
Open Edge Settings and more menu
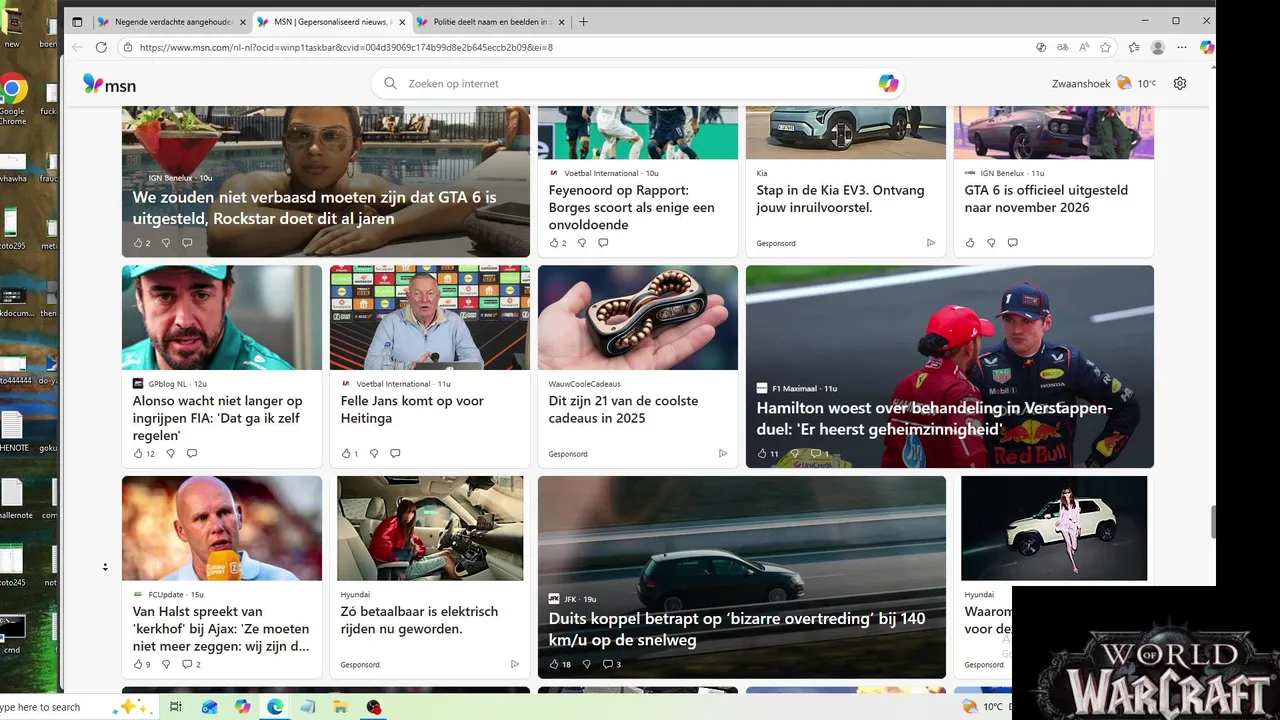tap(1182, 47)
